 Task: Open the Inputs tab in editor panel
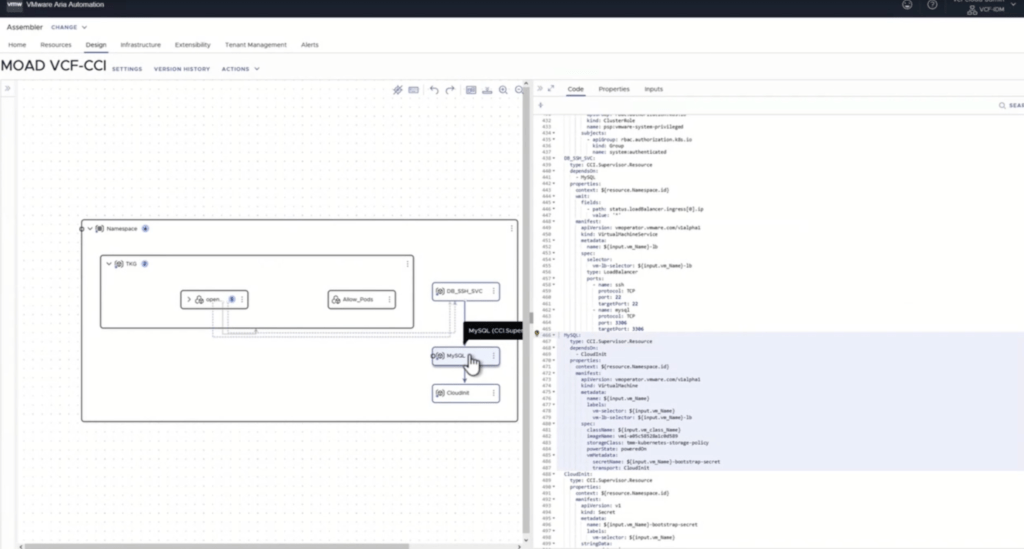pyautogui.click(x=653, y=89)
